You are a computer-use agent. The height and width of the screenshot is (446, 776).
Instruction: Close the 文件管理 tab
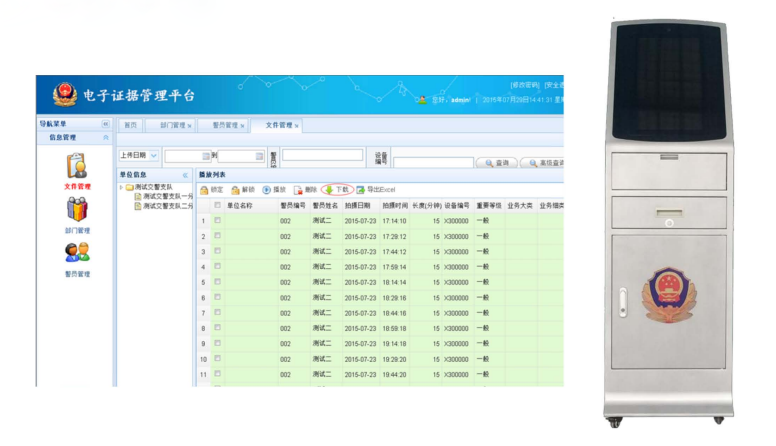pos(296,126)
